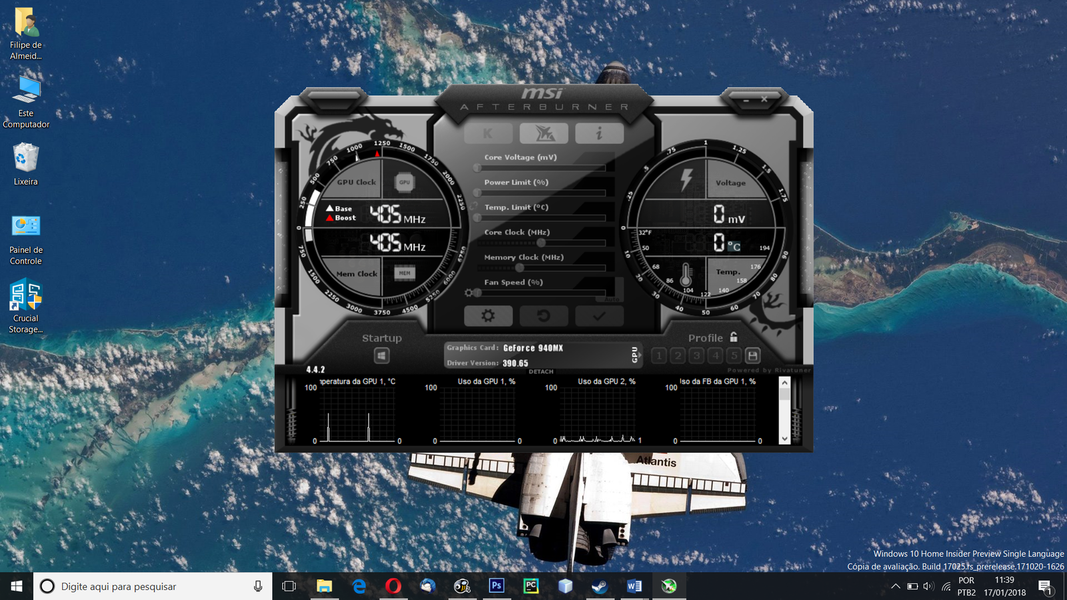Screen dimensions: 1067x600
Task: Select profile slot 1
Action: click(x=659, y=356)
